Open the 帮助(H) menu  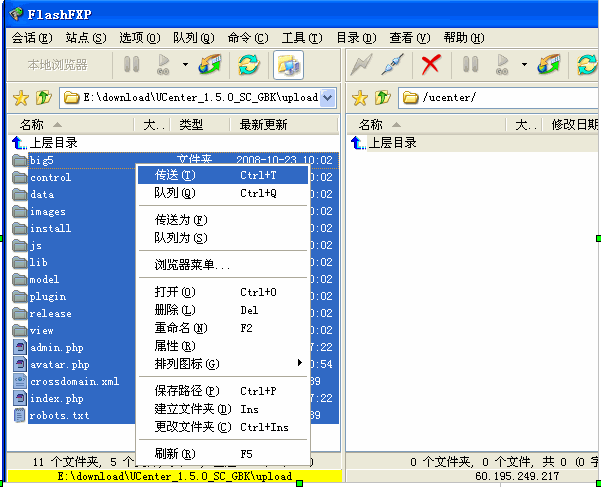point(464,38)
